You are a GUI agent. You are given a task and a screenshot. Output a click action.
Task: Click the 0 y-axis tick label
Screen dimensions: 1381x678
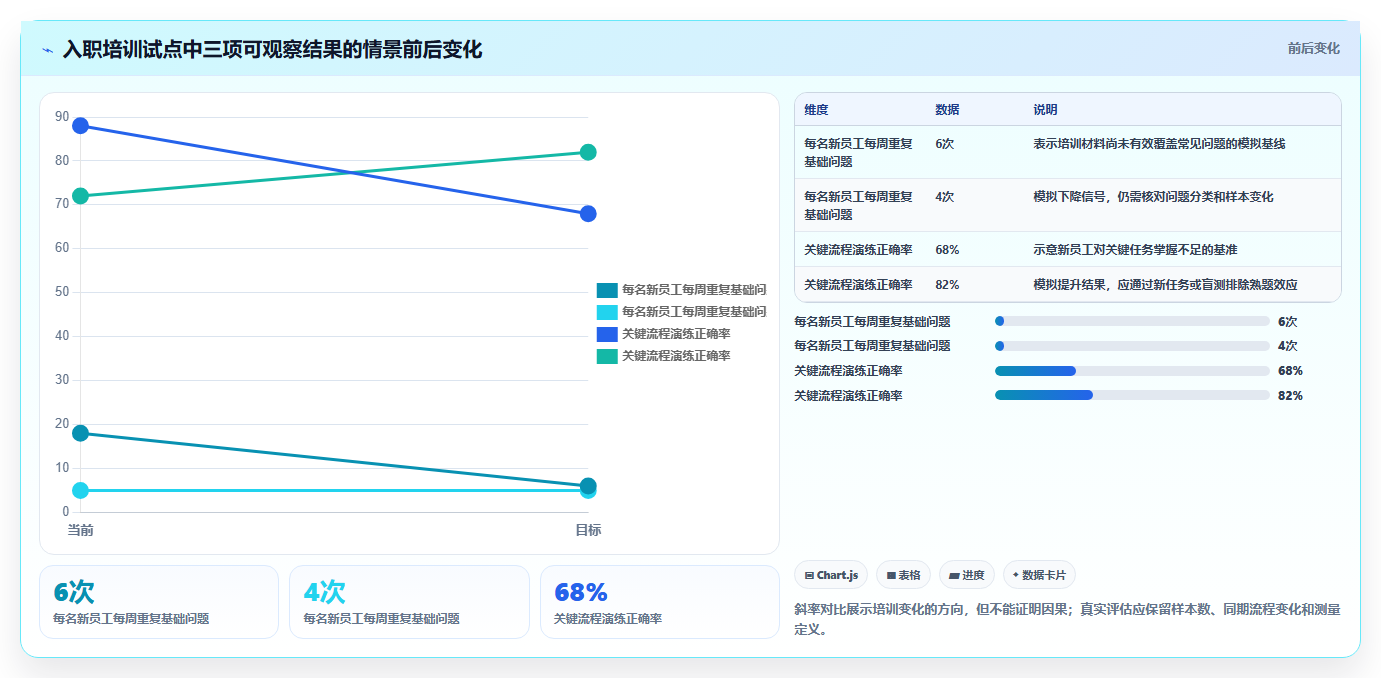(x=66, y=512)
